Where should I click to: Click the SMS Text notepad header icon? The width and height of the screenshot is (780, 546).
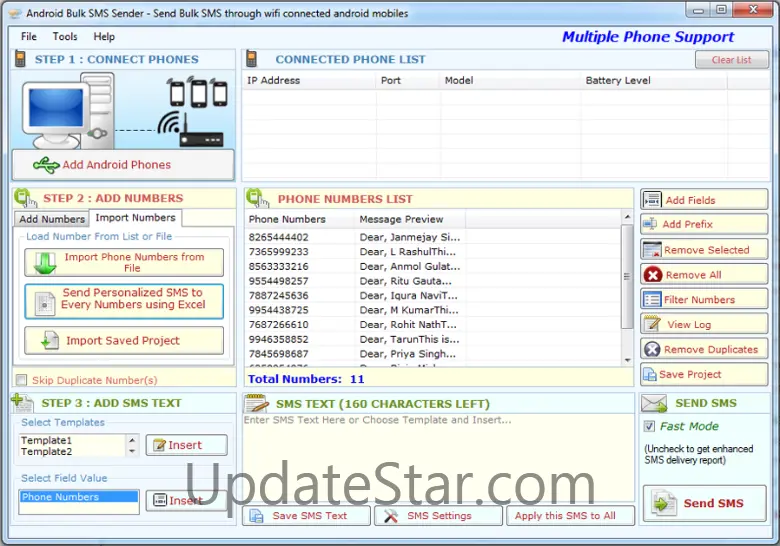tap(256, 403)
